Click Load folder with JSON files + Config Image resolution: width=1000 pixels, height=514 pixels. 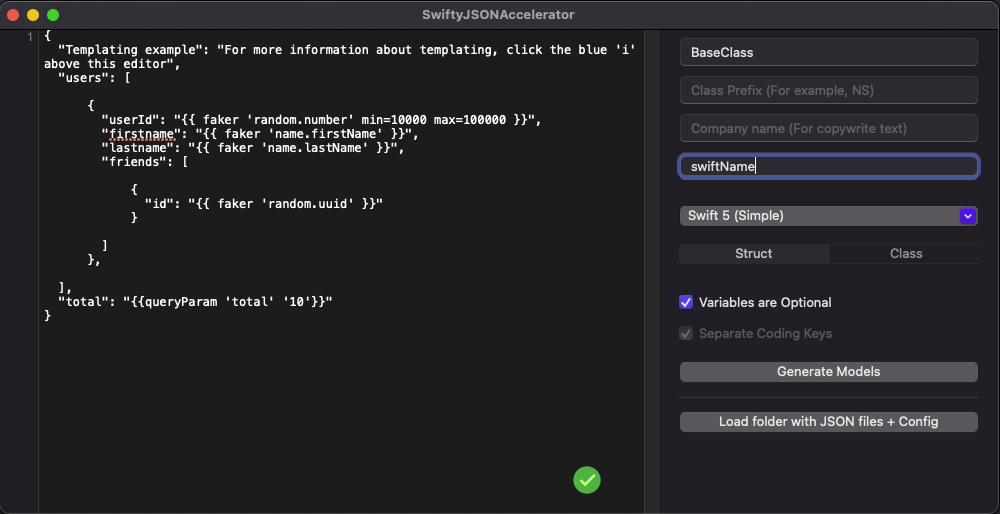tap(828, 422)
